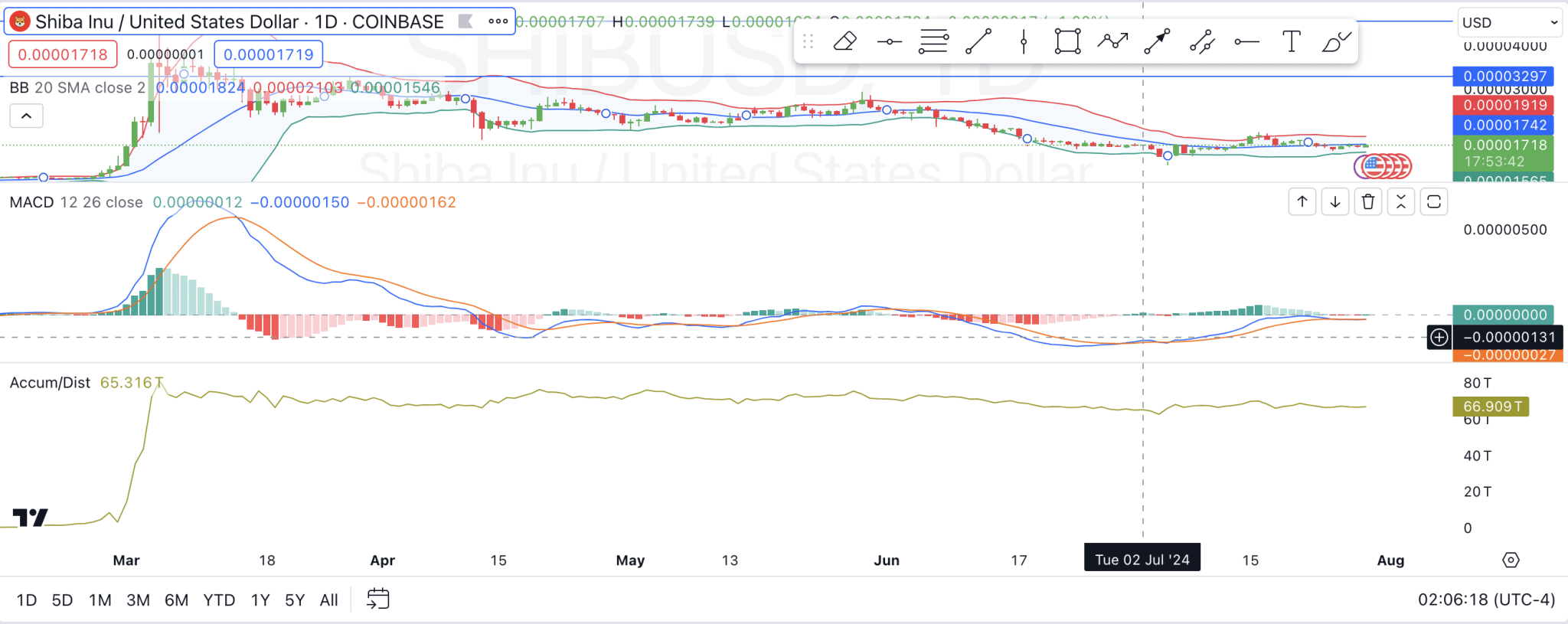Delete the MACD pane
Screen dimensions: 1568x624
click(x=1368, y=202)
